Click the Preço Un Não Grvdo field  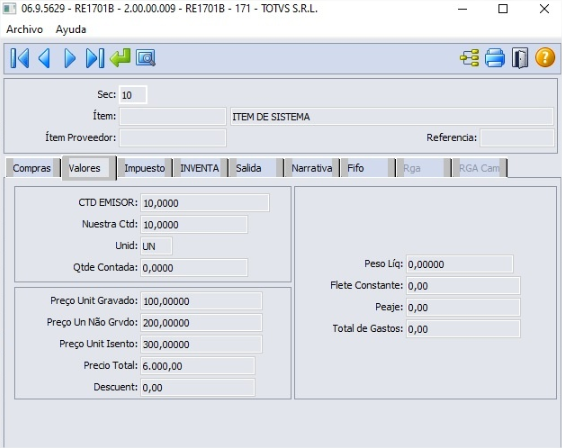(x=201, y=322)
